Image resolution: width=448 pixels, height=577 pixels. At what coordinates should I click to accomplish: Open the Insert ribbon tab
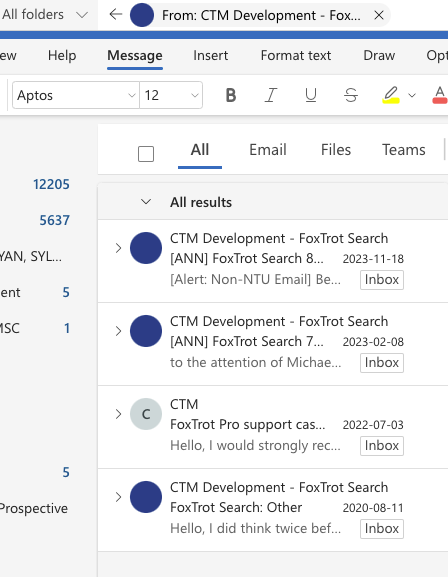click(211, 56)
